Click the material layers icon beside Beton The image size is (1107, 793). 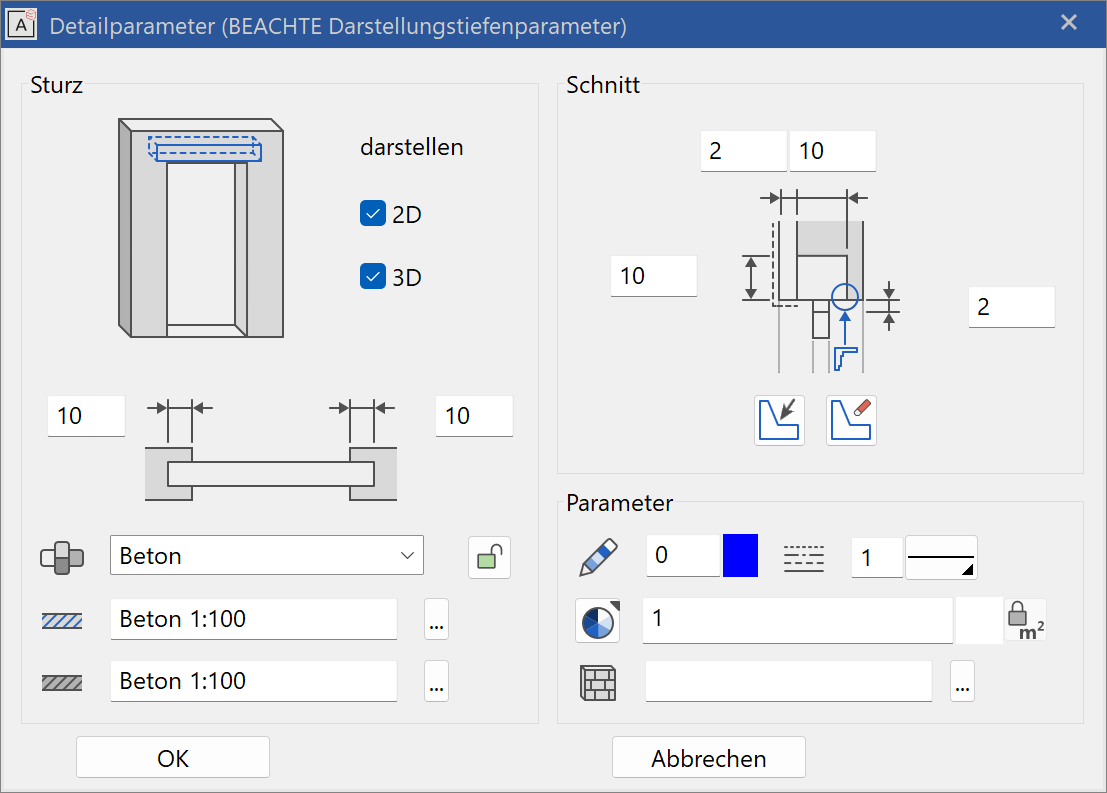pyautogui.click(x=62, y=558)
